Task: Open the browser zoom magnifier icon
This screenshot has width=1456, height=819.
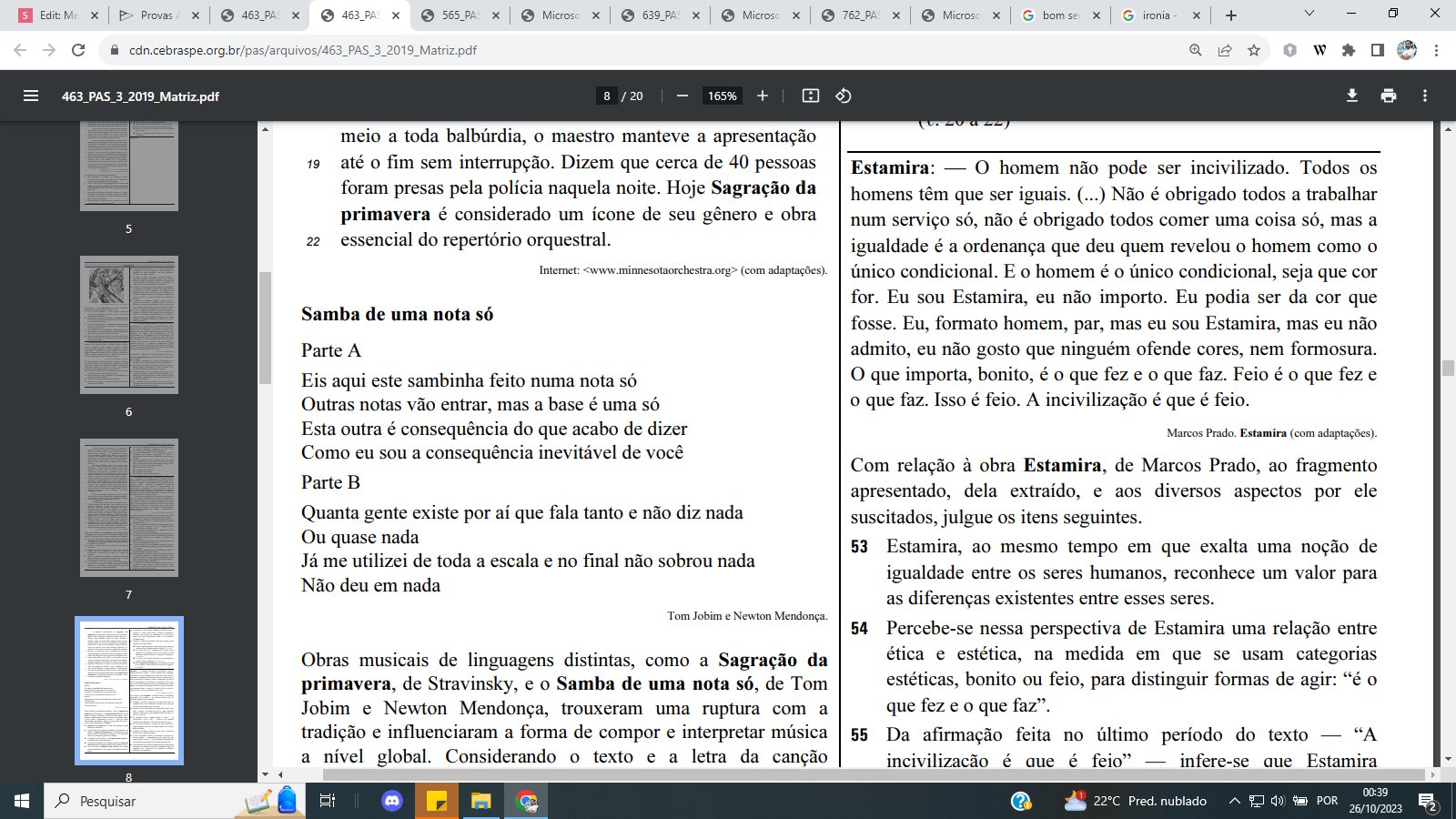Action: coord(1196,50)
